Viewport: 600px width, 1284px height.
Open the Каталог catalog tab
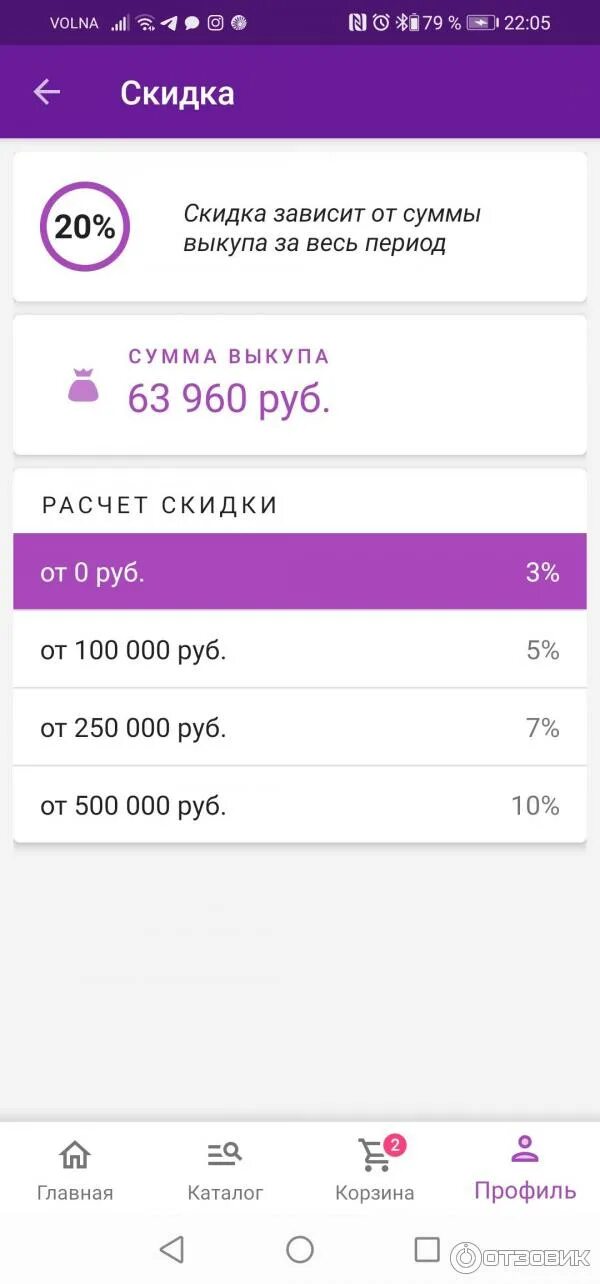pos(225,1169)
